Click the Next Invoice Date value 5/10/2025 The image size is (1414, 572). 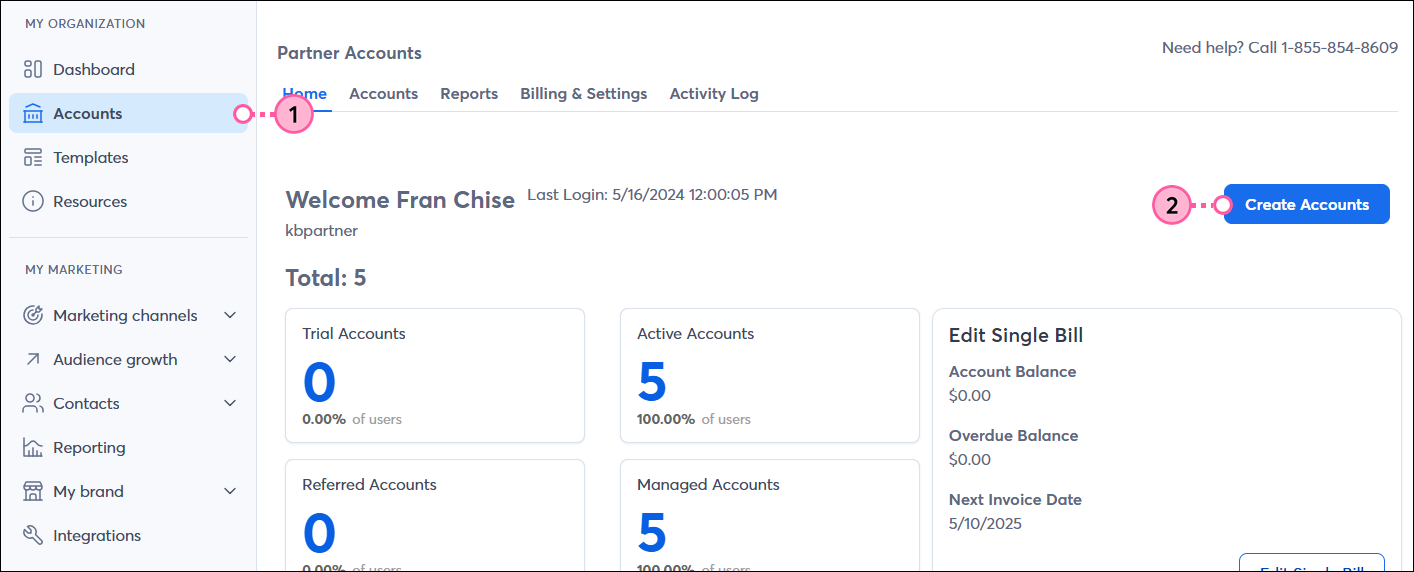pos(986,523)
